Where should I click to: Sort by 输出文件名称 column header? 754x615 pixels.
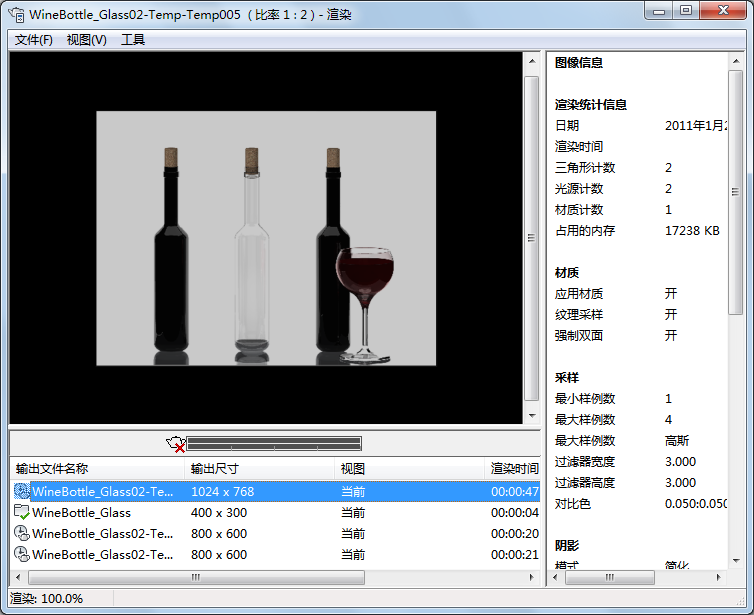tap(98, 469)
